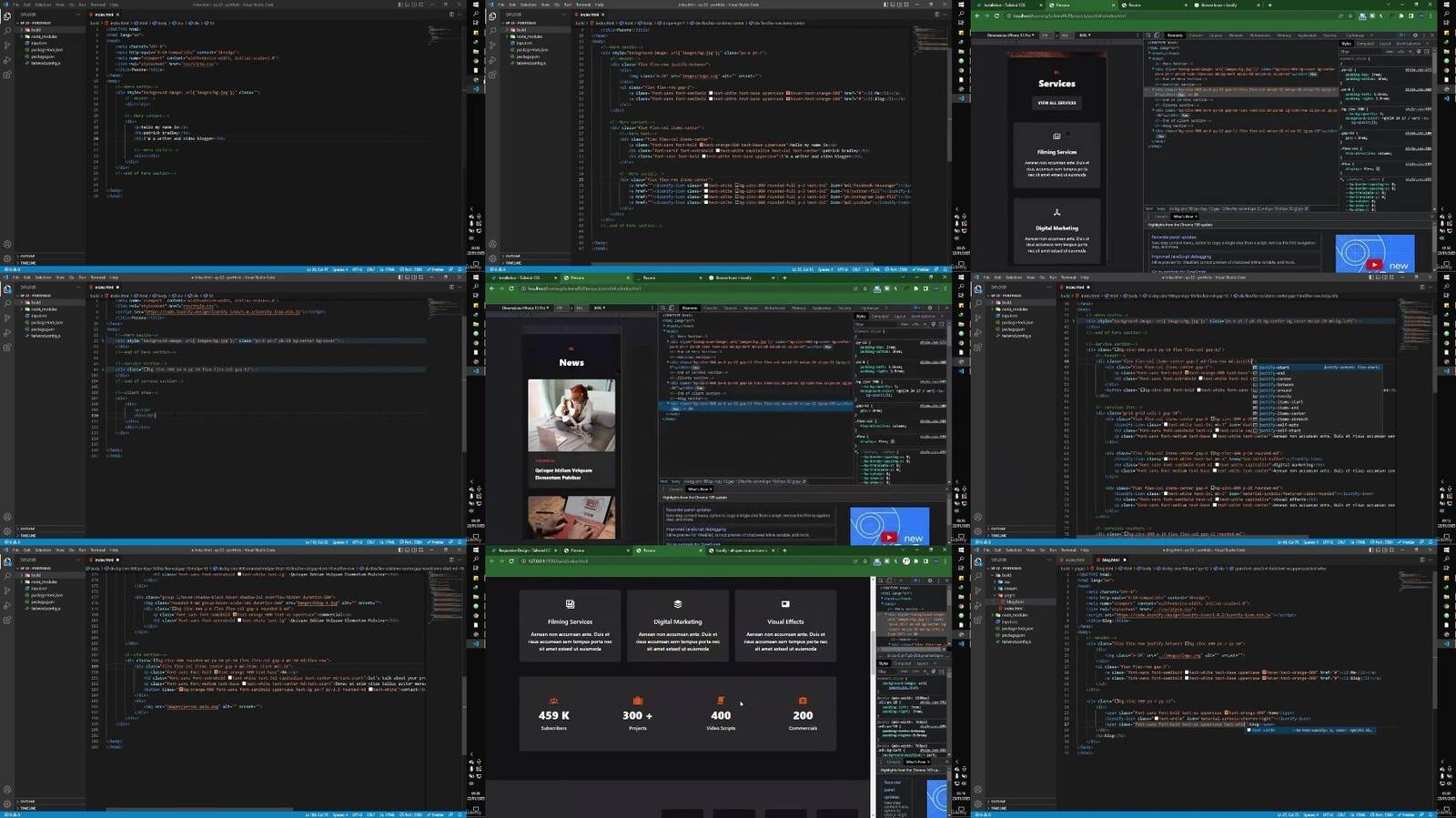Click VIEW ALL SERVICES button in top-right Chrome page

click(x=1057, y=103)
